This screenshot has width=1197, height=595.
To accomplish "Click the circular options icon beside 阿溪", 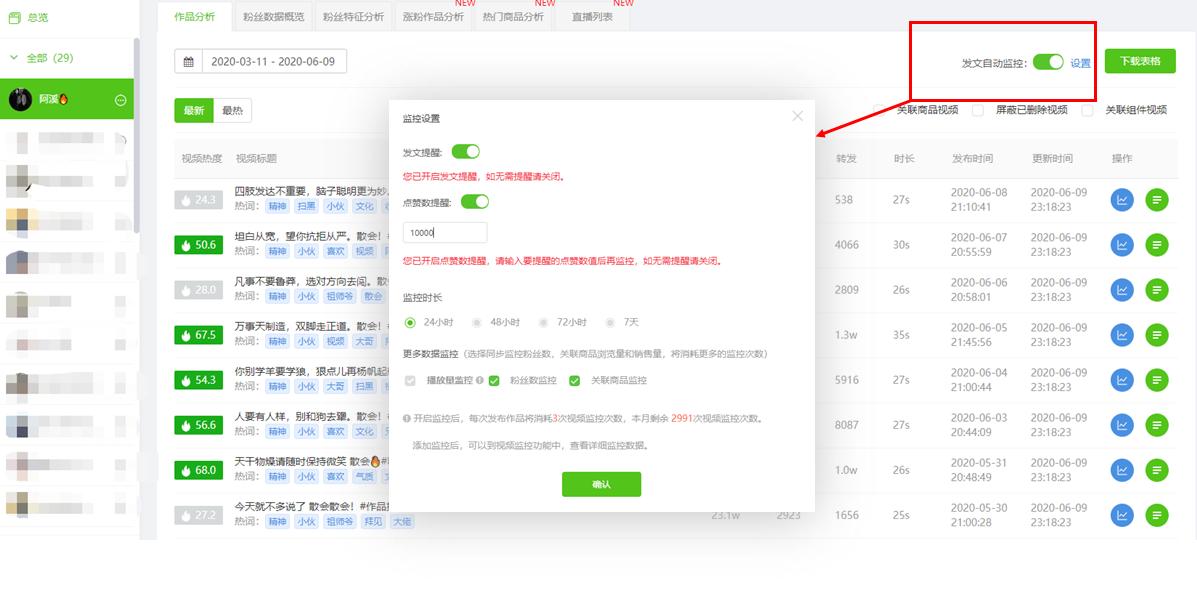I will pos(122,99).
